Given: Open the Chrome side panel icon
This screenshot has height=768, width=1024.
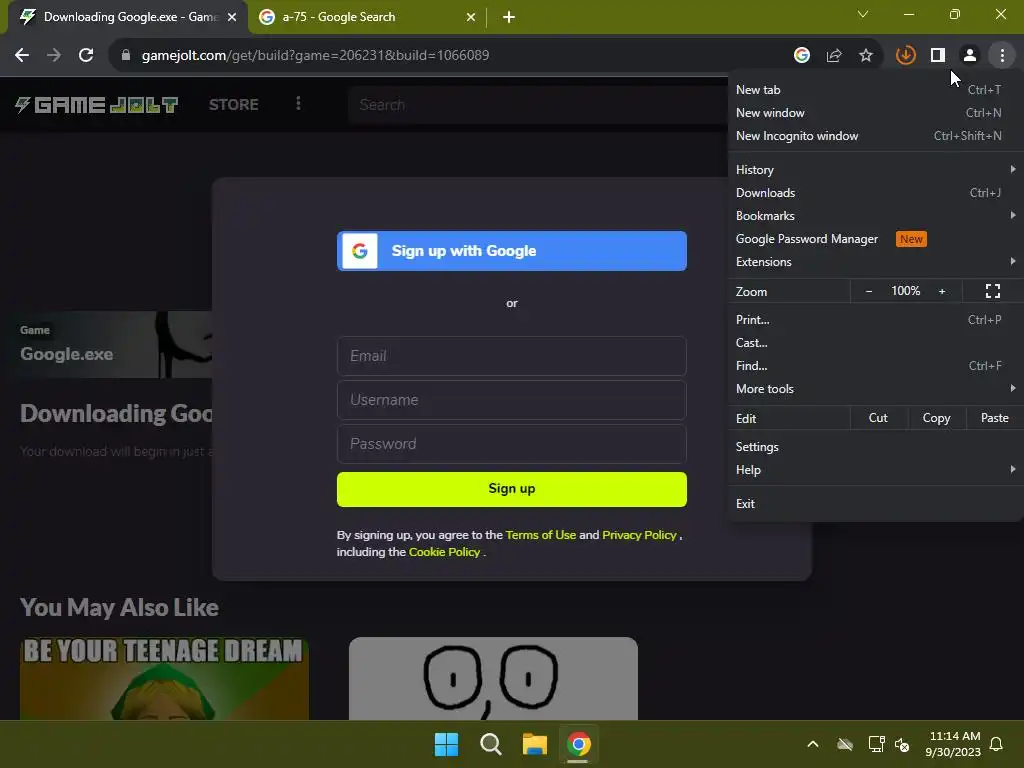Looking at the screenshot, I should (938, 55).
